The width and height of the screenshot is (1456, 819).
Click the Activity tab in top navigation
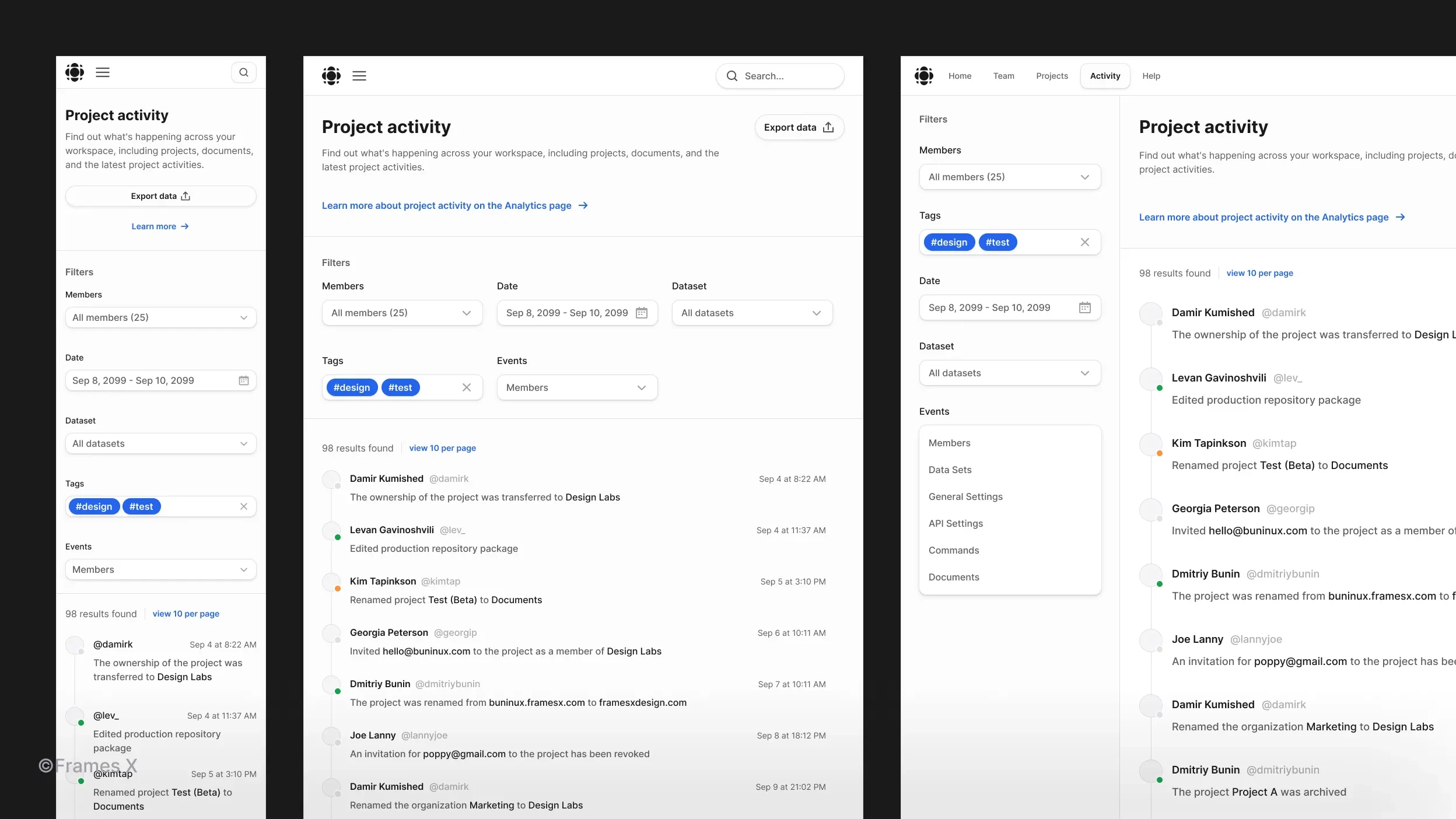coord(1105,75)
